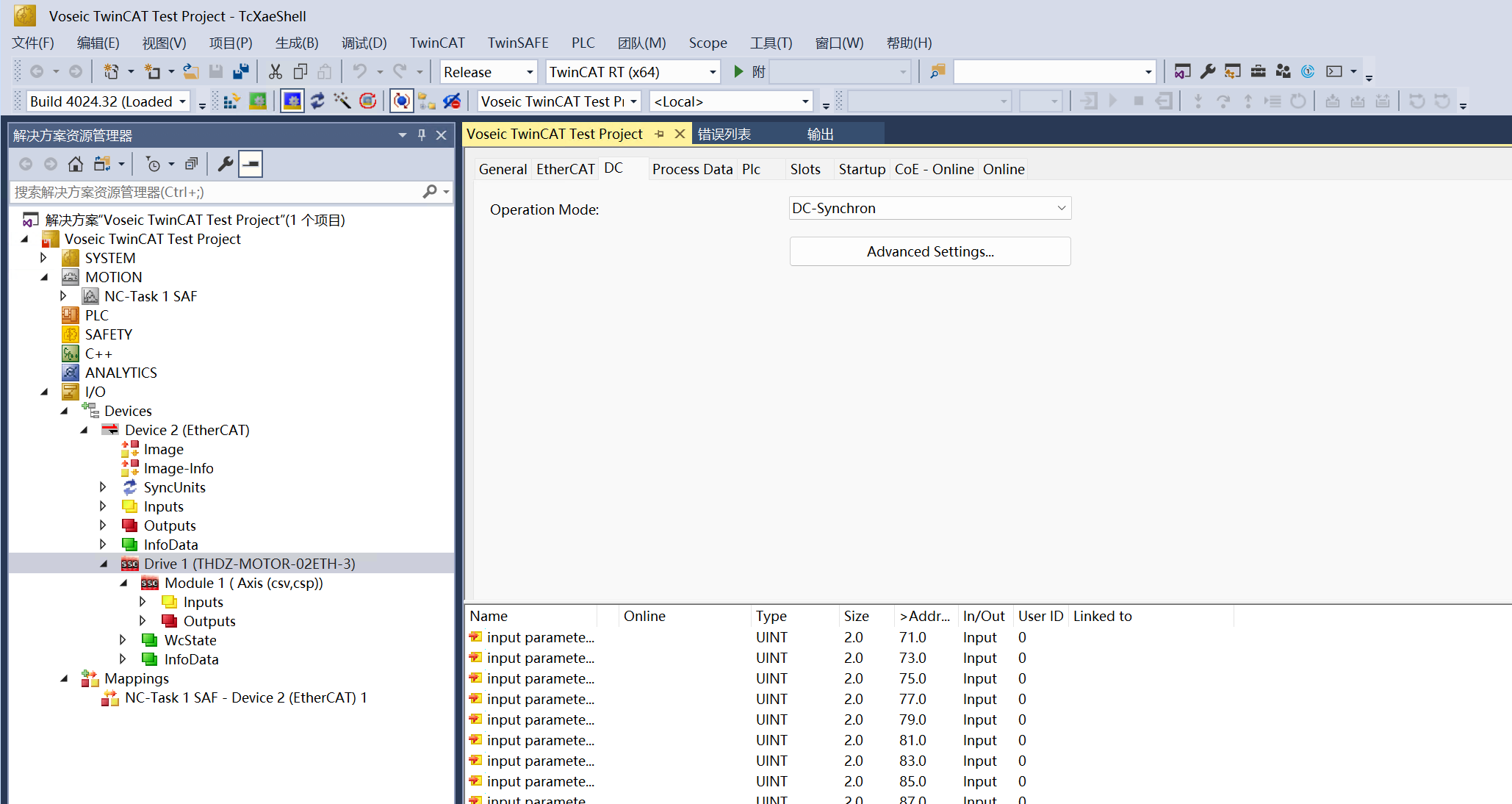Switch to the Process Data tab

(692, 169)
